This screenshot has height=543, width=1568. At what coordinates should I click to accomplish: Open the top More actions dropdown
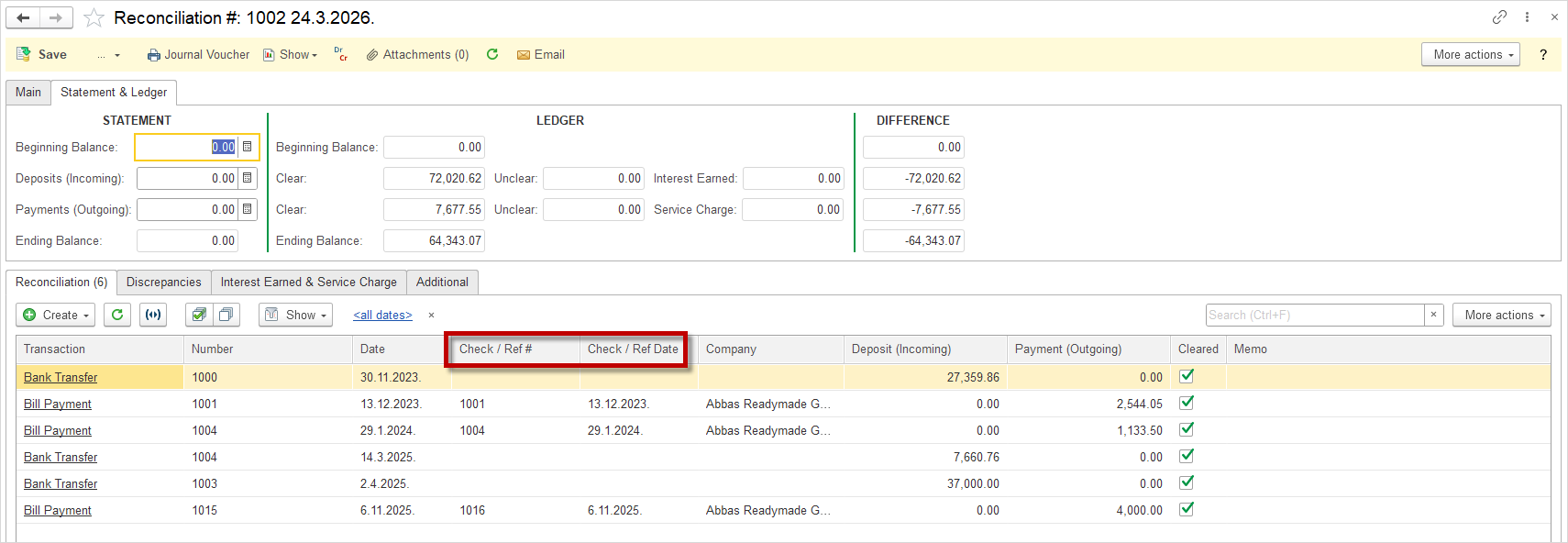click(x=1471, y=54)
